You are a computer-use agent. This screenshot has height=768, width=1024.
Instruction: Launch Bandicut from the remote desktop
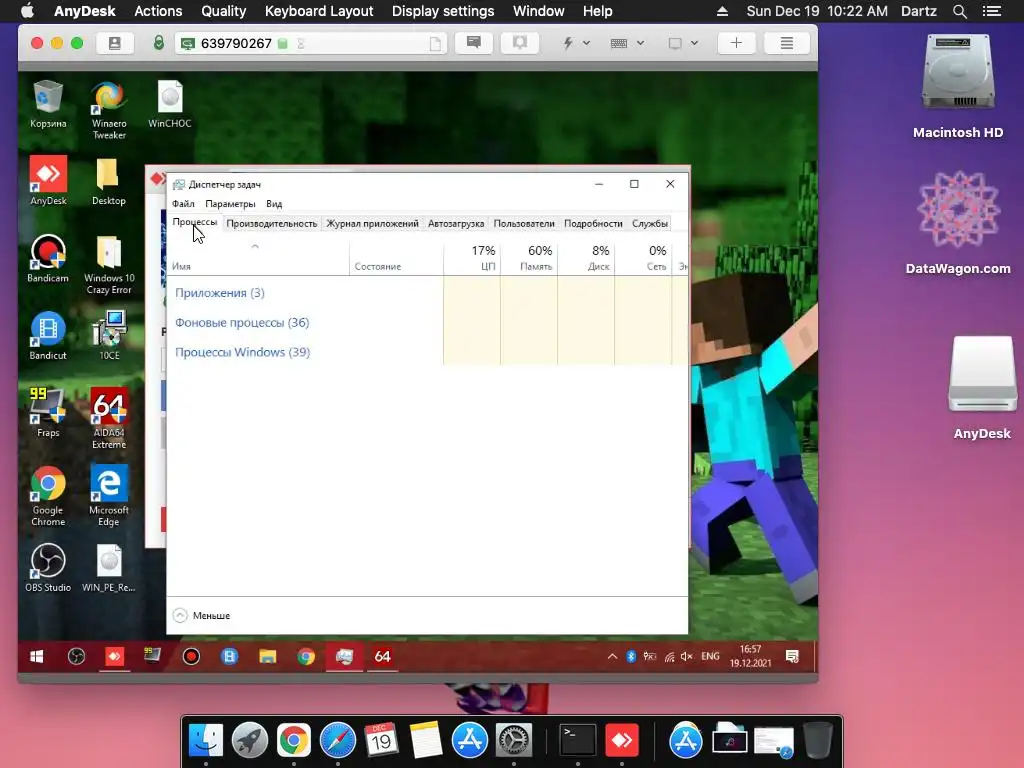(48, 336)
